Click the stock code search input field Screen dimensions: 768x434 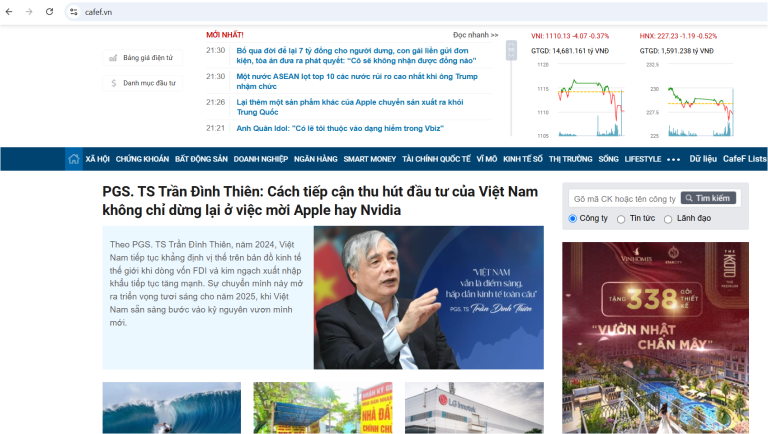coord(624,198)
